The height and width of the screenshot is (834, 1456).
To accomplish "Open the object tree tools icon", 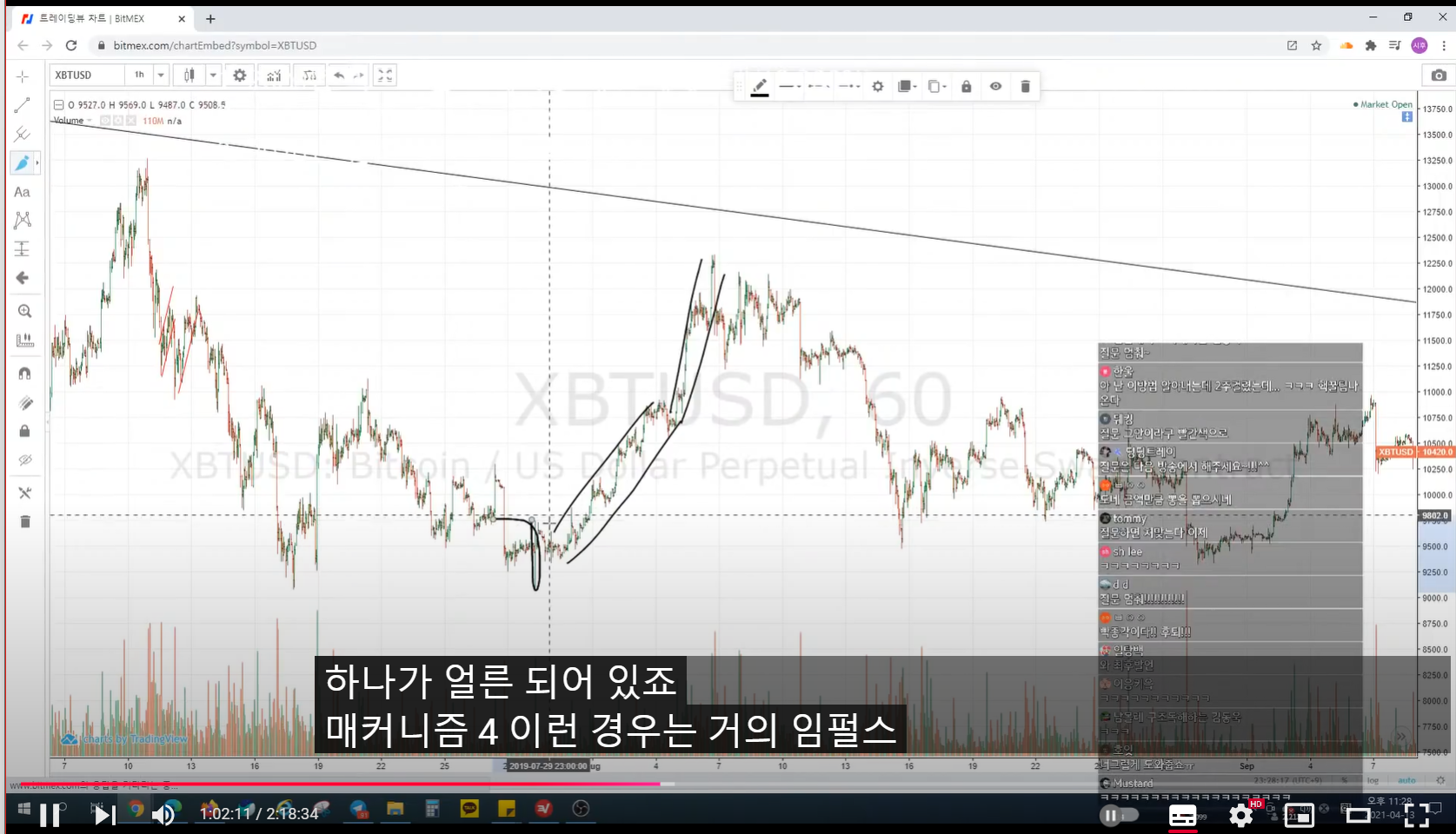I will [24, 493].
